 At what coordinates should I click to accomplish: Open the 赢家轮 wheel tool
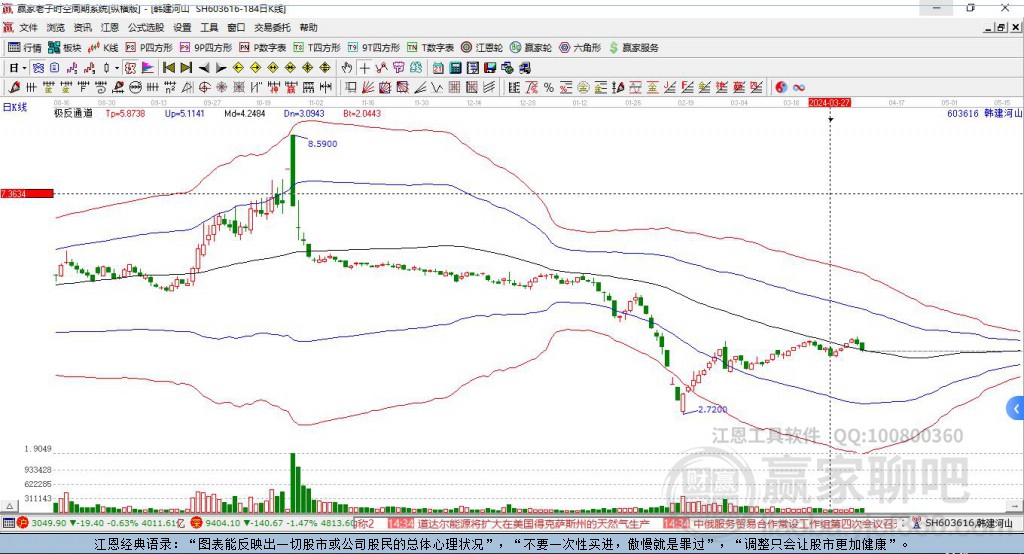[530, 48]
